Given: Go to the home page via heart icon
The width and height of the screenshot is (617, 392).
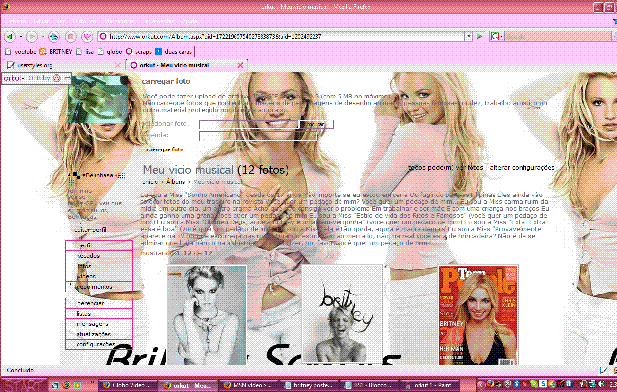Looking at the screenshot, I should [x=87, y=37].
